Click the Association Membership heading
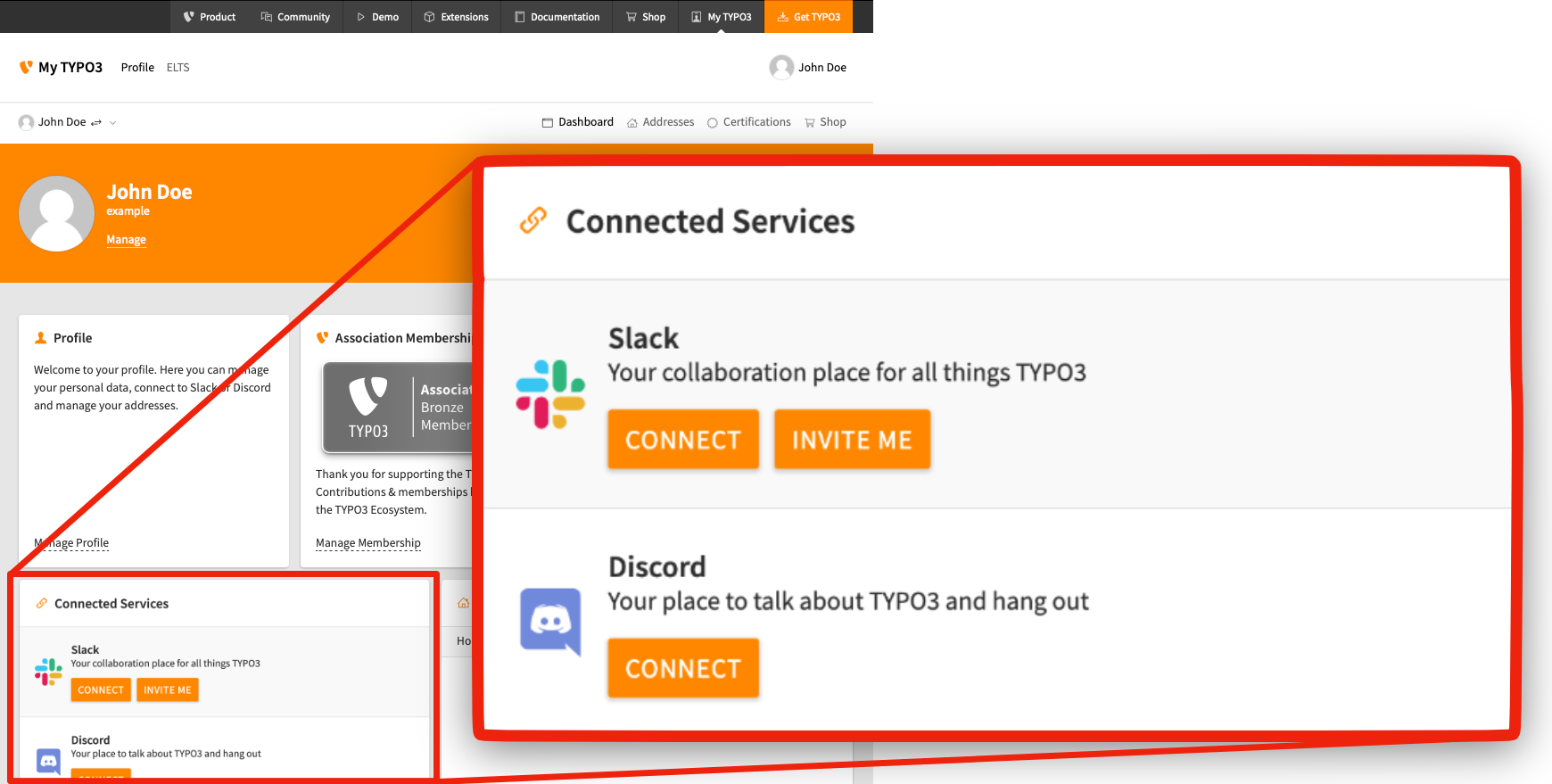The width and height of the screenshot is (1552, 784). (403, 338)
